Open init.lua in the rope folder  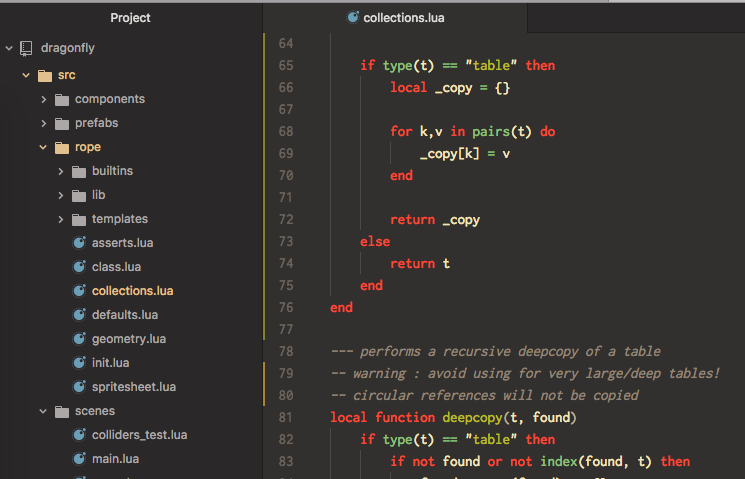111,363
